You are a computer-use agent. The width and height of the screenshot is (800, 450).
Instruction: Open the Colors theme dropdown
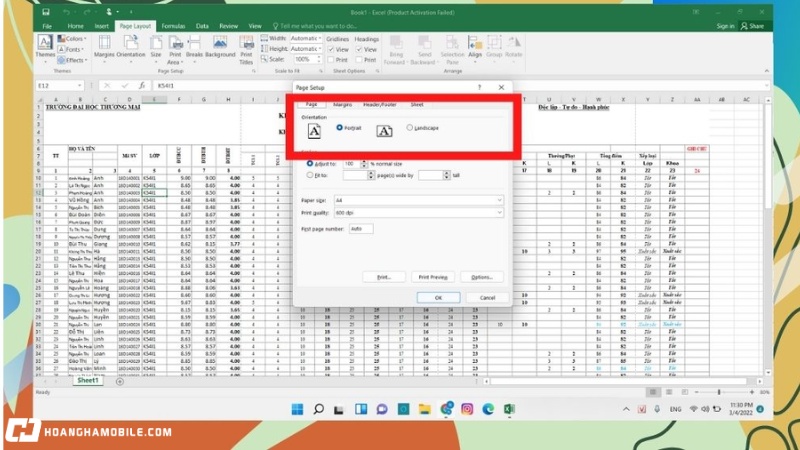click(x=72, y=39)
